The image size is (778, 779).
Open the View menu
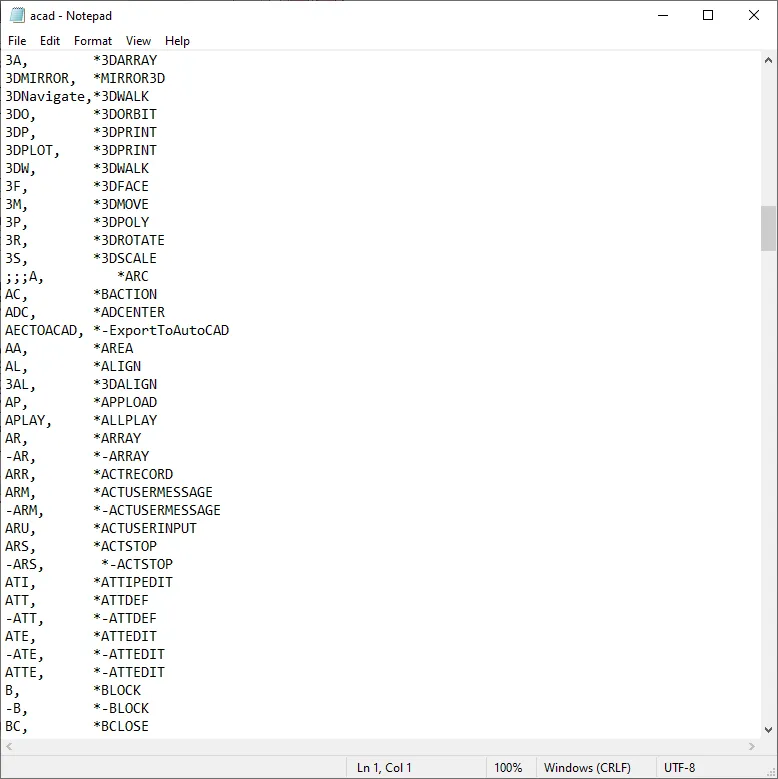[x=138, y=41]
